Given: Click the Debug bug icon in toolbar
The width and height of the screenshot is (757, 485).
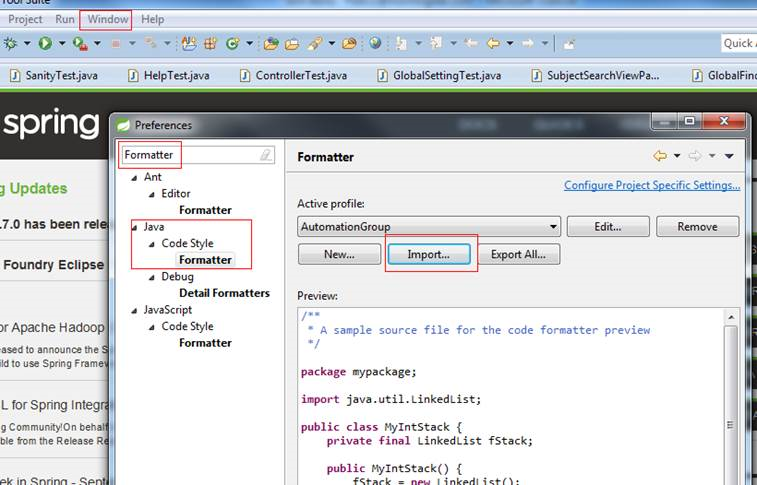Looking at the screenshot, I should click(x=10, y=43).
